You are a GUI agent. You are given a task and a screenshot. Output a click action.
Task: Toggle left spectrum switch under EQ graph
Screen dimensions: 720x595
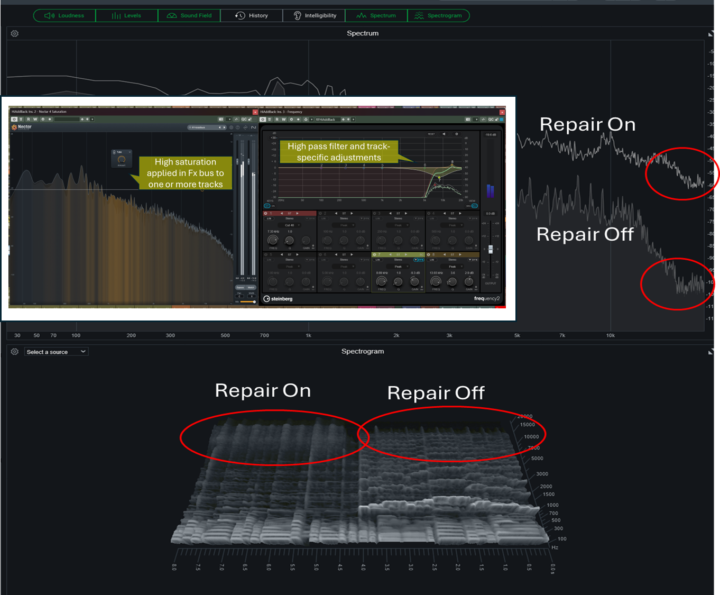267,206
